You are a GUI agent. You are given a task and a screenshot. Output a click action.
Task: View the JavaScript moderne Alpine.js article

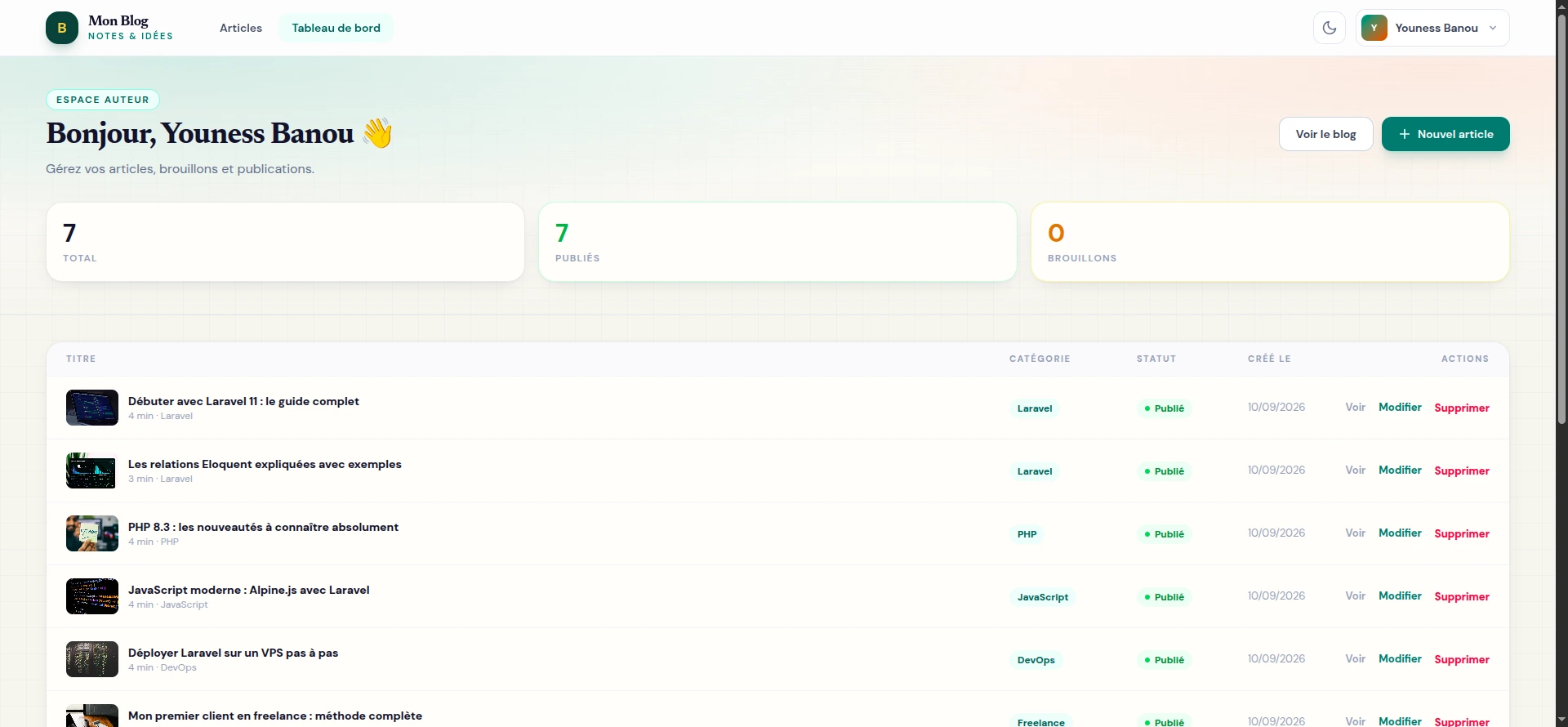(x=1355, y=595)
